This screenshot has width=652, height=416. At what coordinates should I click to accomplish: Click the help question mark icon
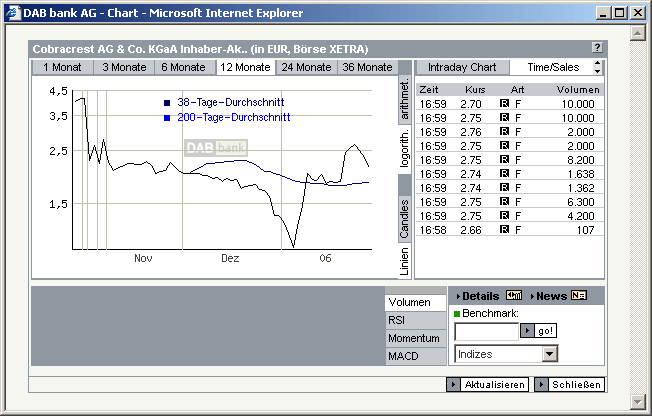597,48
